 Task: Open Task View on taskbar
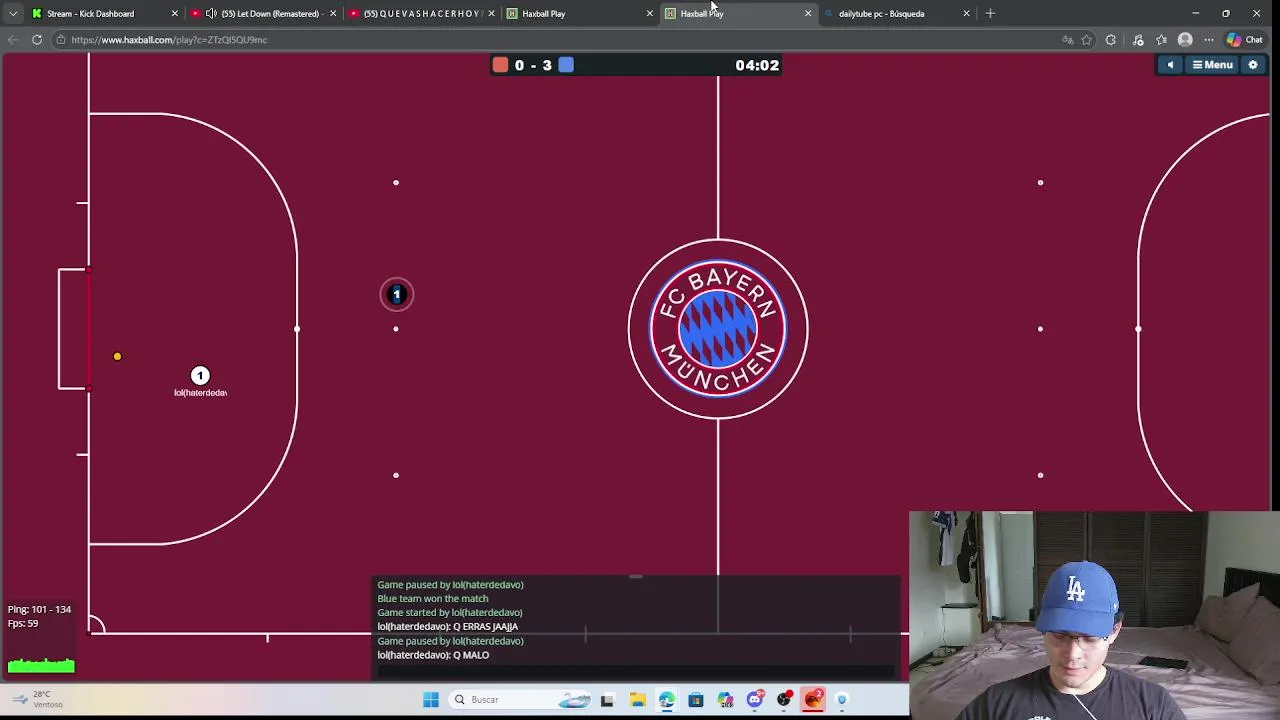point(607,700)
